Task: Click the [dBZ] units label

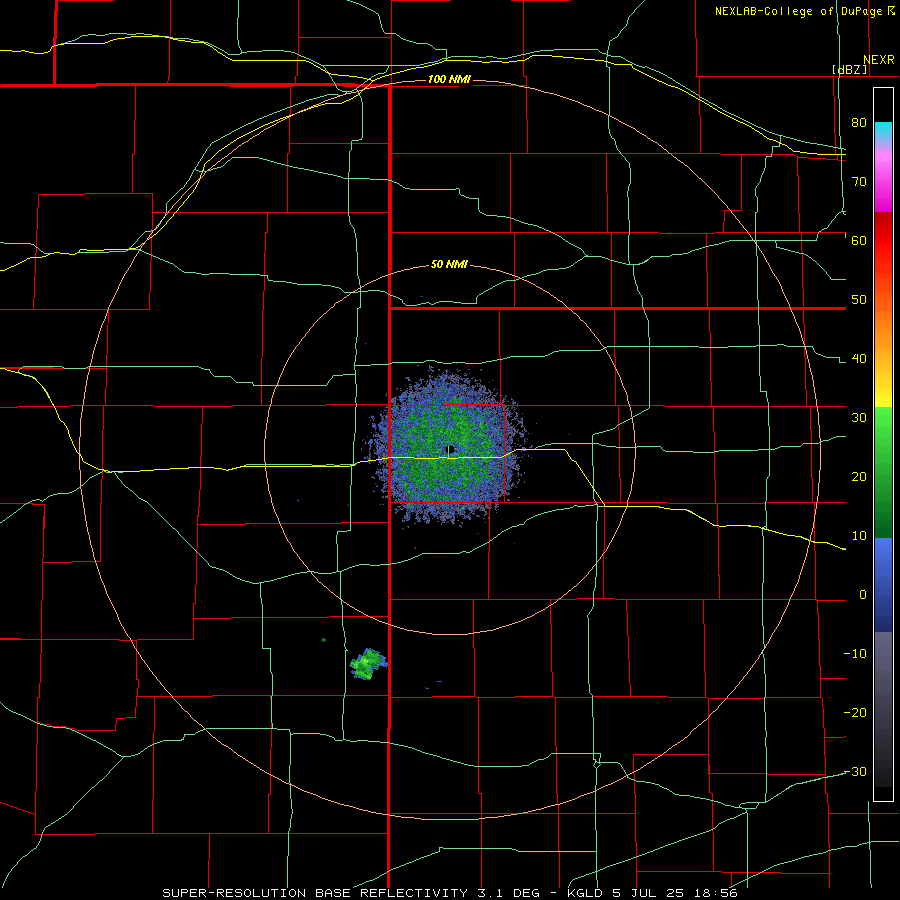Action: (x=850, y=69)
